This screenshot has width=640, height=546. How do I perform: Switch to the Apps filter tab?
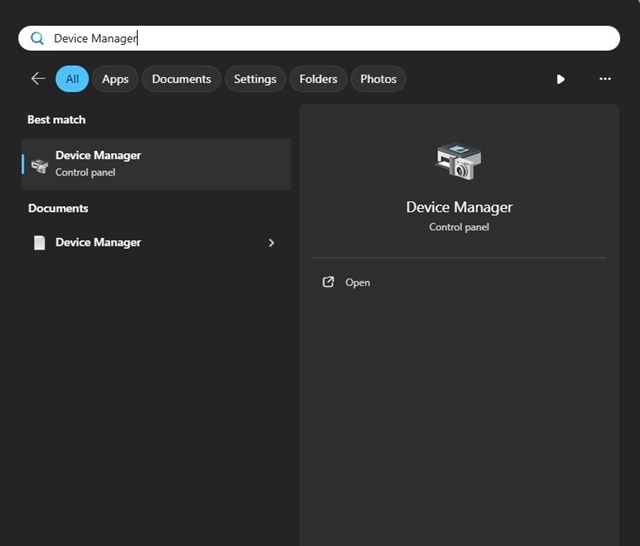tap(115, 79)
